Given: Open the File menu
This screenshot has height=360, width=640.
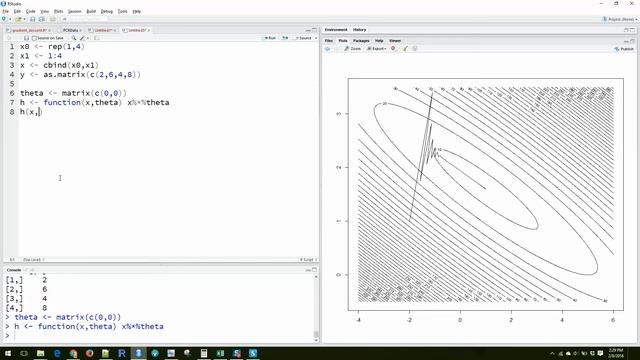Looking at the screenshot, I should click(x=5, y=11).
